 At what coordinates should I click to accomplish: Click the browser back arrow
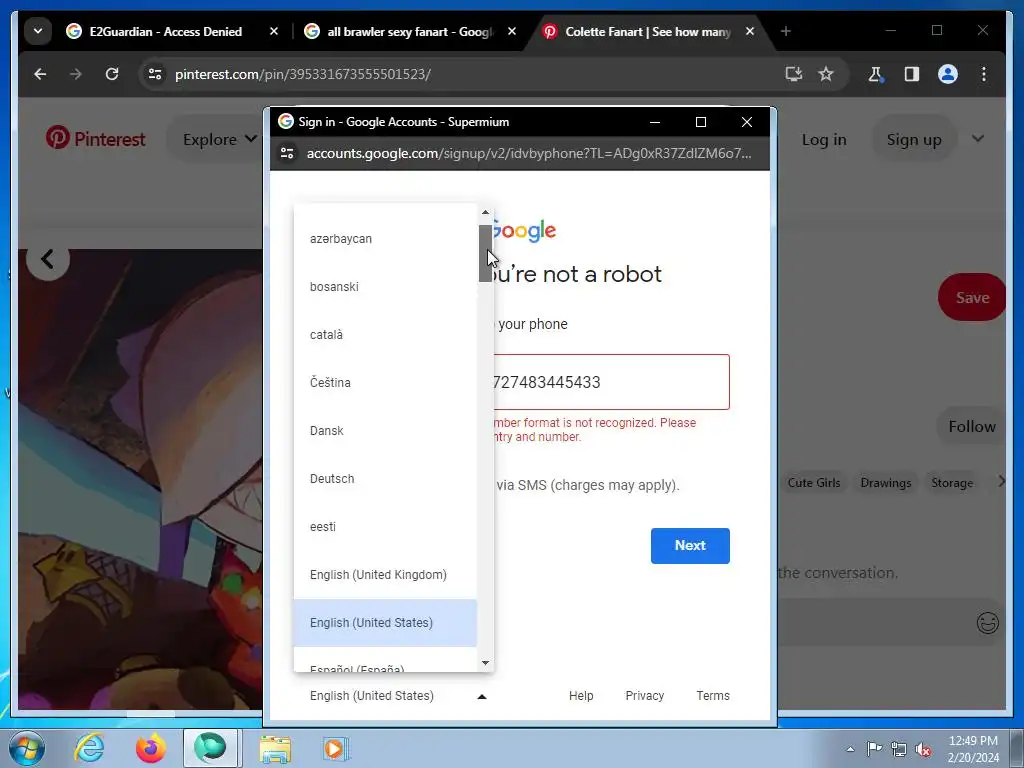(40, 74)
